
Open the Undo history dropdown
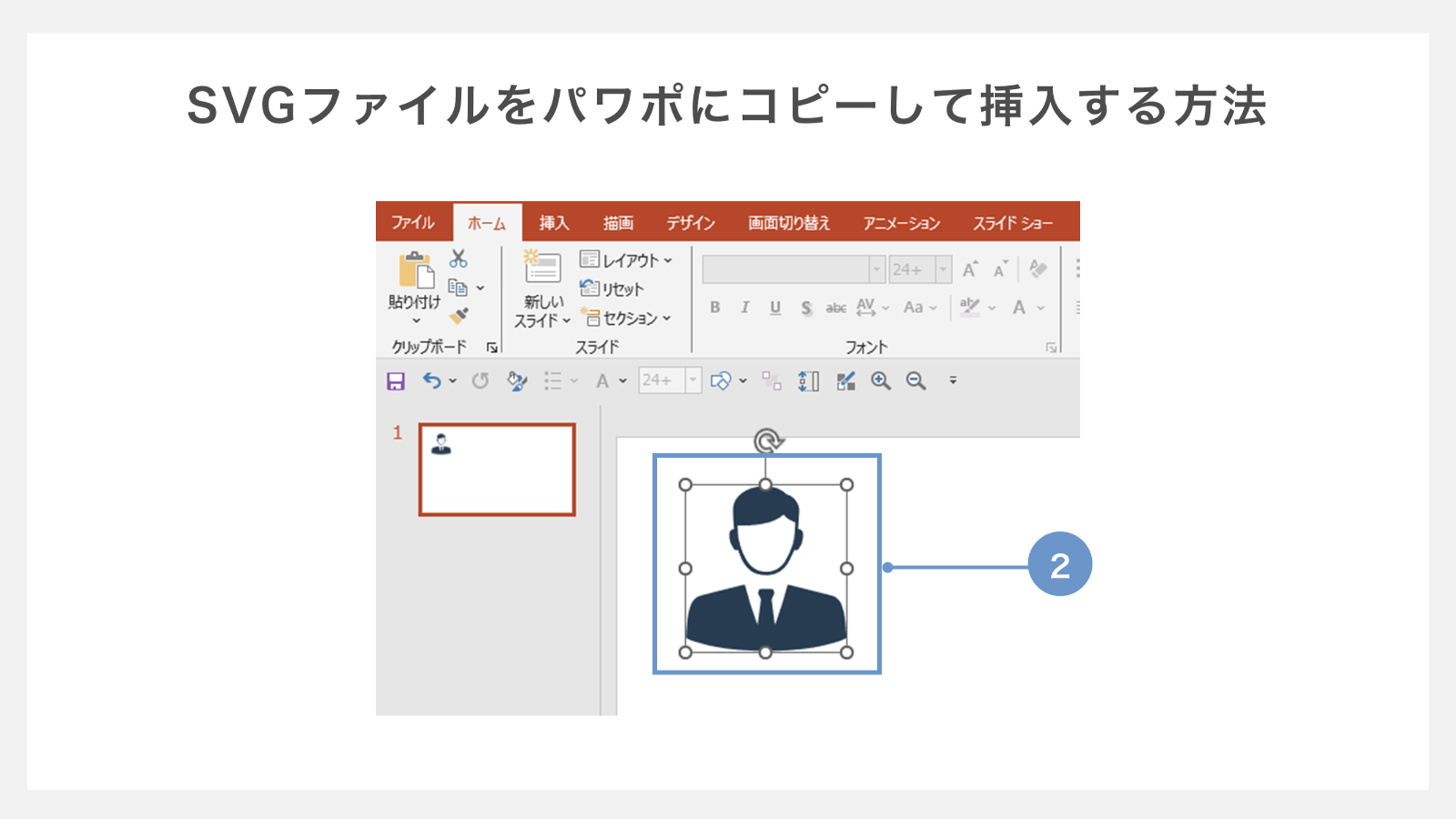tap(453, 381)
